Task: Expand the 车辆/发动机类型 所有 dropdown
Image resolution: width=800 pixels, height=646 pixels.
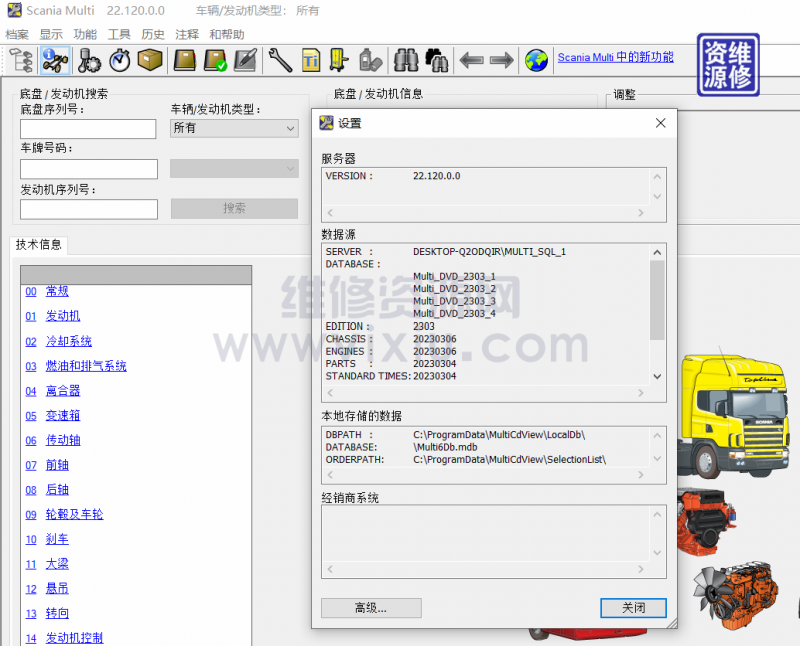Action: (234, 128)
